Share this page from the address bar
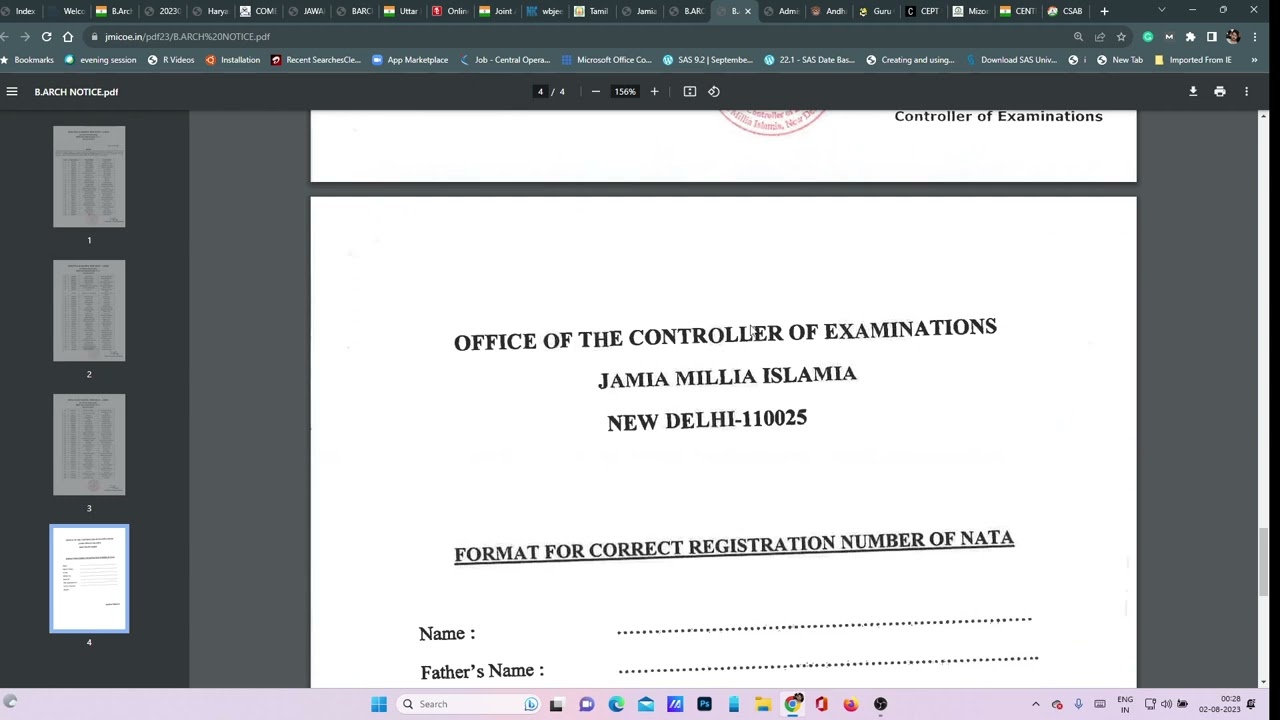 coord(1100,37)
